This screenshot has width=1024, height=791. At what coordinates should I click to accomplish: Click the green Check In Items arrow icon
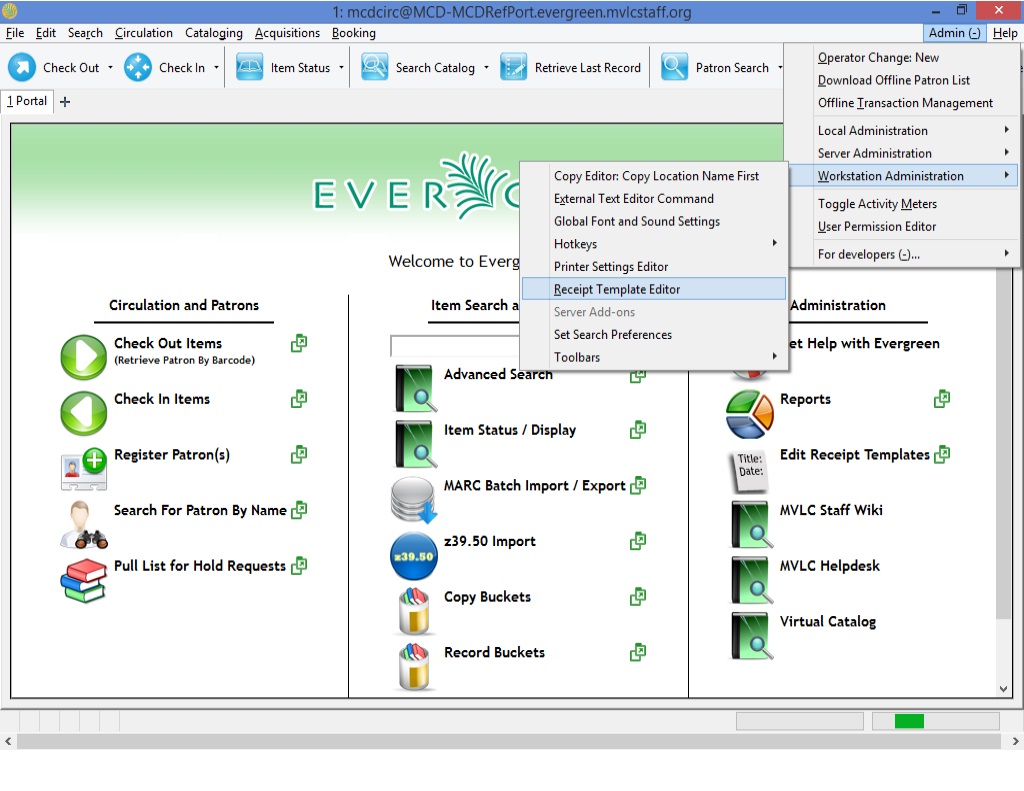84,413
